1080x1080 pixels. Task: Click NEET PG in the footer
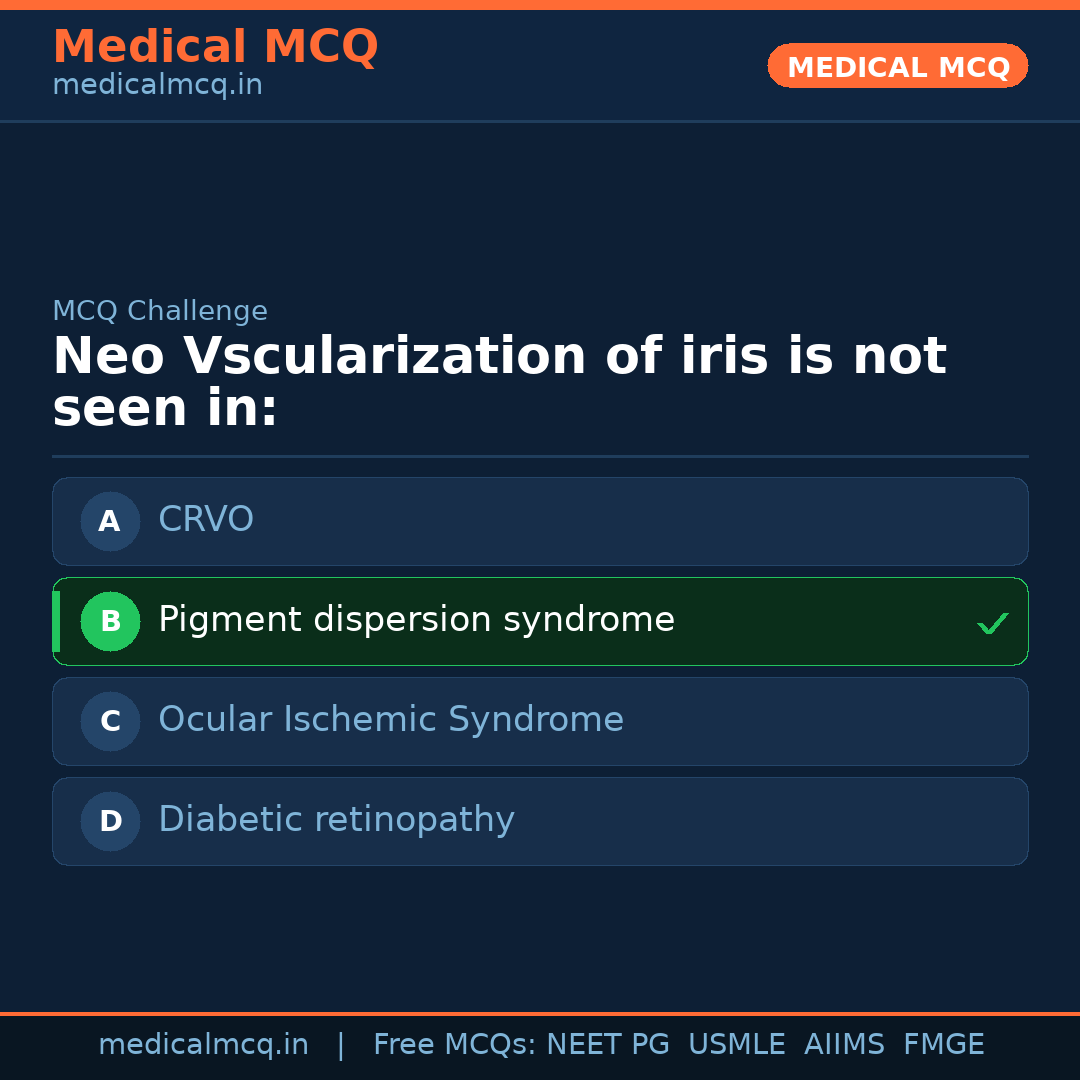coord(608,1045)
